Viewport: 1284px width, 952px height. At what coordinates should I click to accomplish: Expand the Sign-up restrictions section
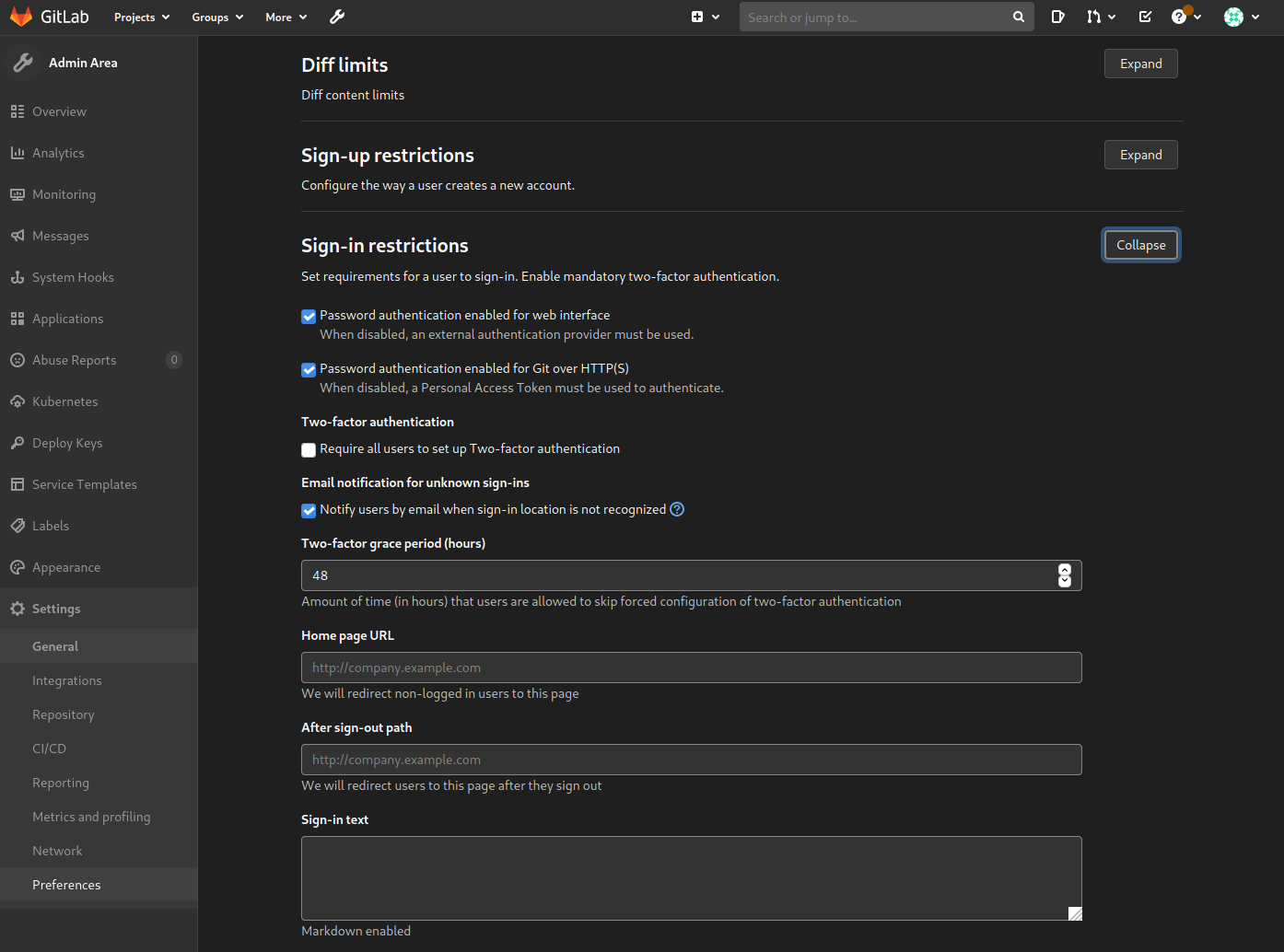pos(1140,155)
